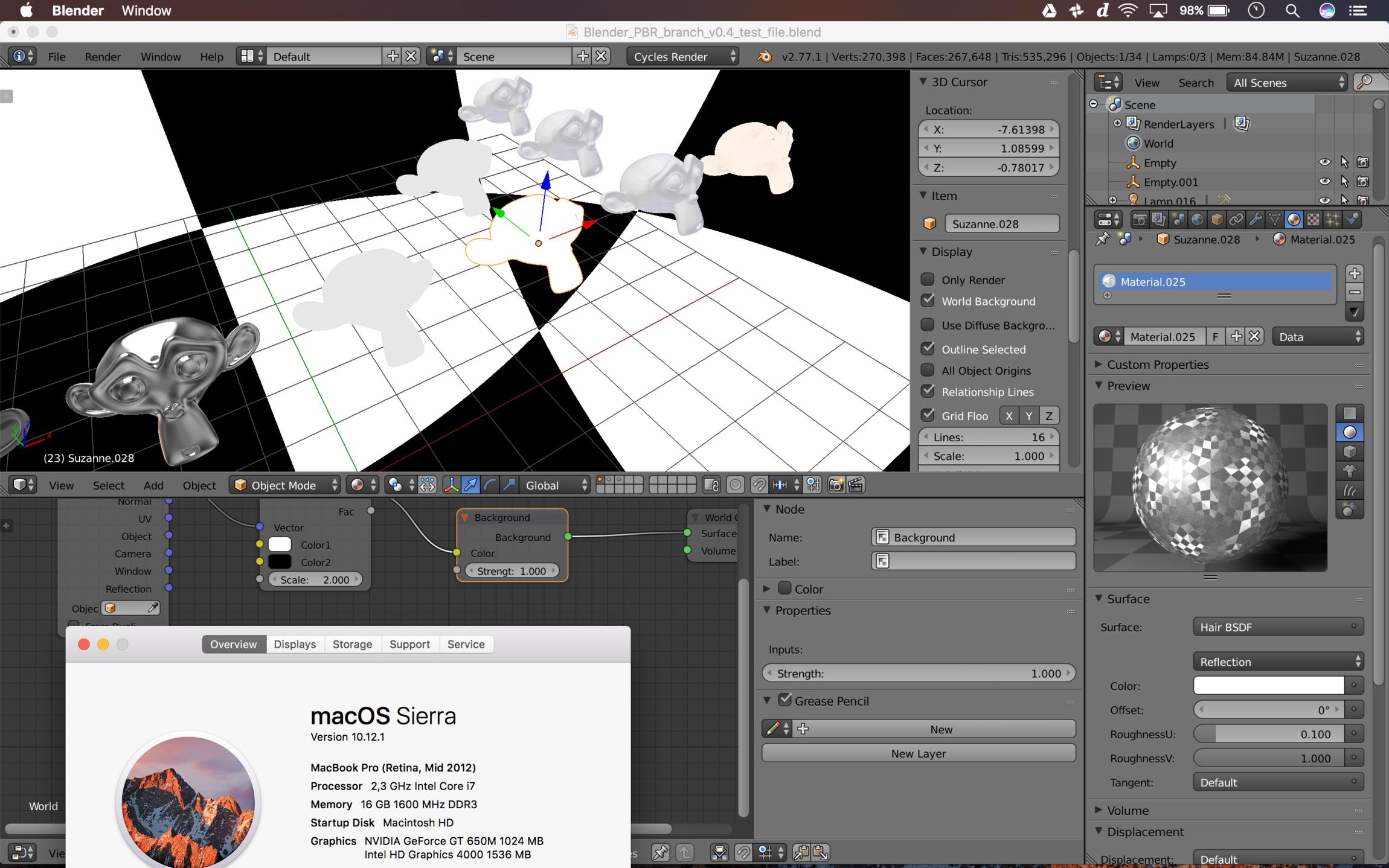Click the proportional editing circle icon
The image size is (1389, 868).
[x=735, y=485]
